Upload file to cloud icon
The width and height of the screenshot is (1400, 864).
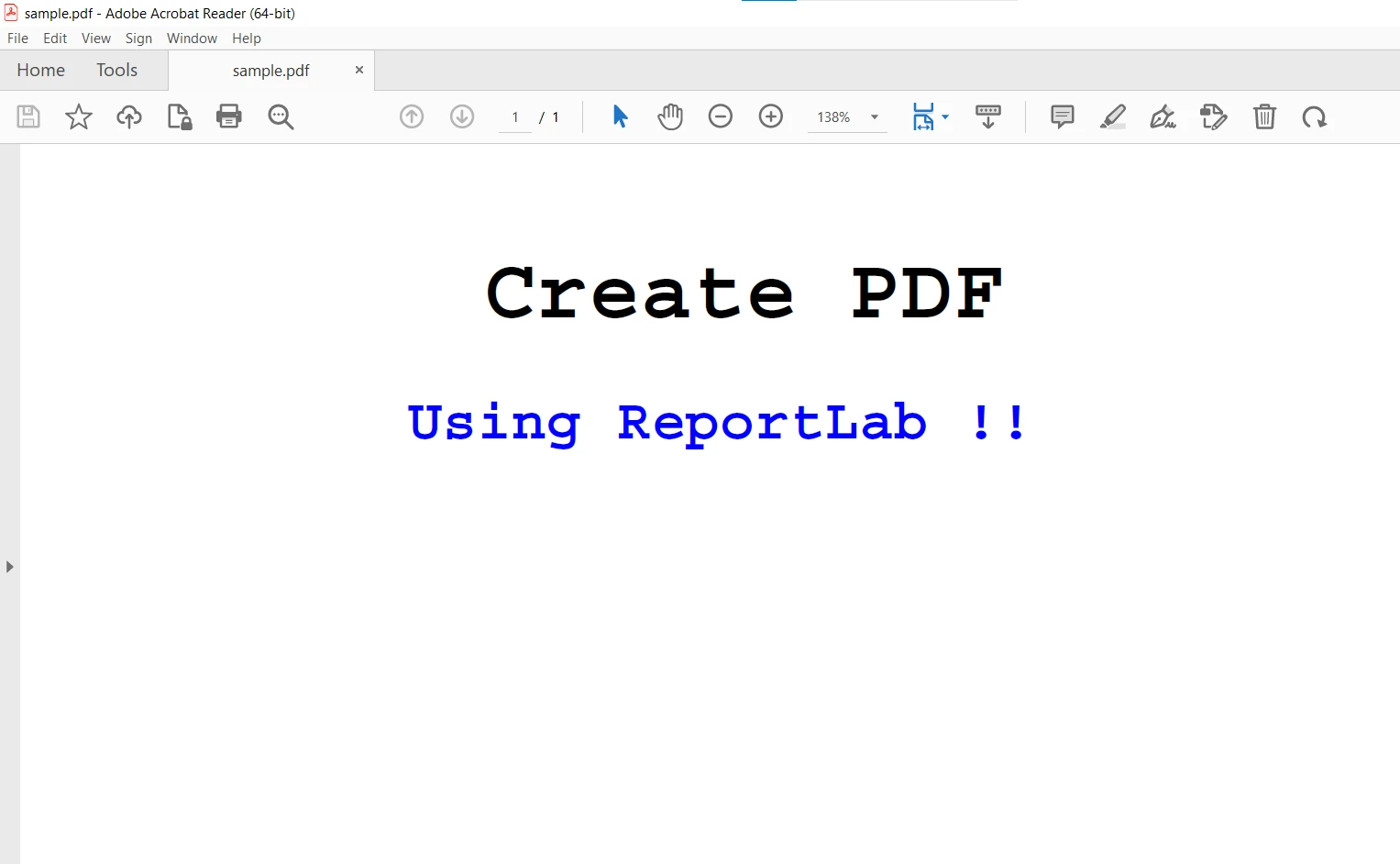click(x=129, y=116)
